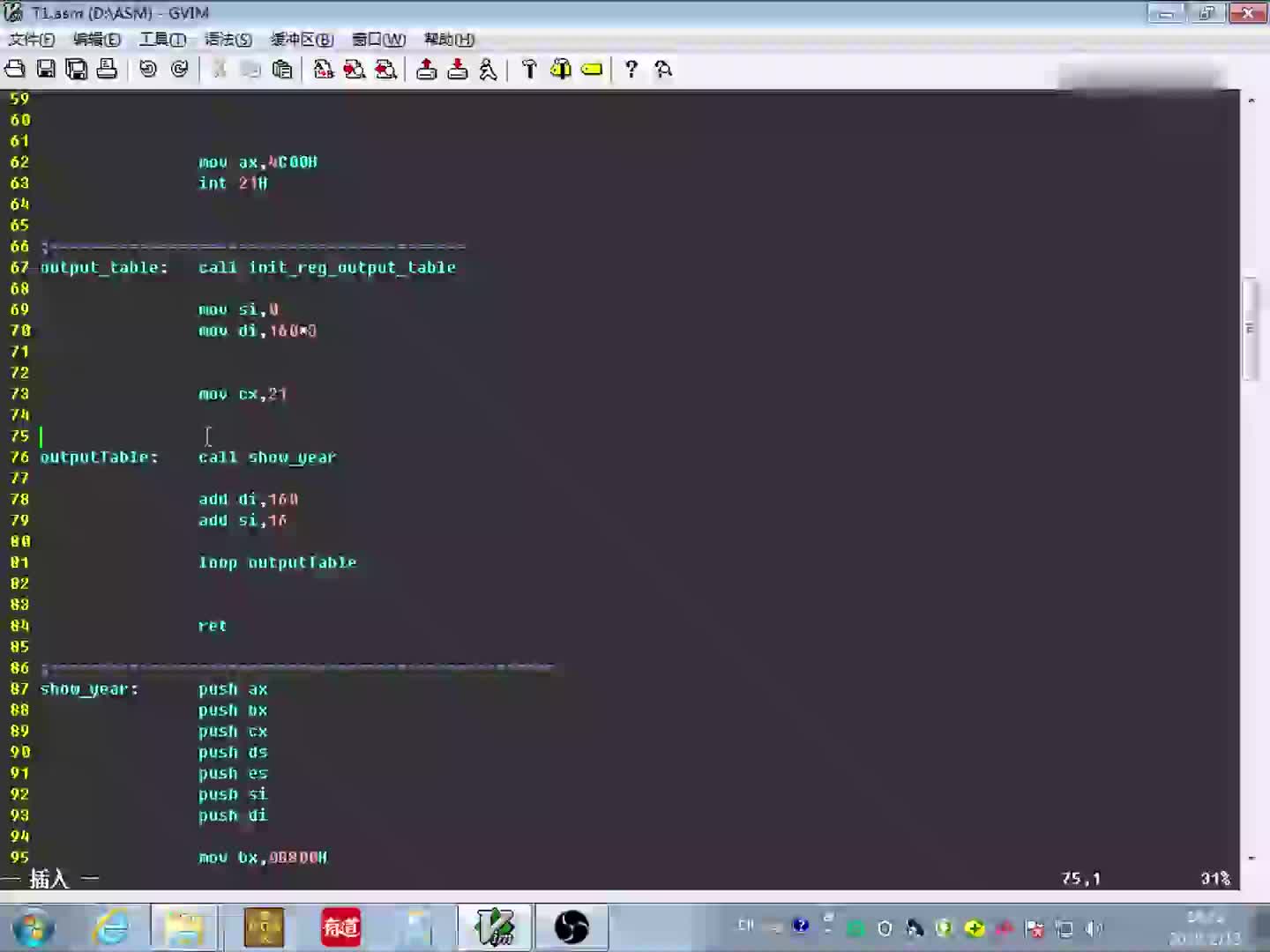Viewport: 1270px width, 952px height.
Task: Open the 工具(T) menu
Action: coord(162,39)
